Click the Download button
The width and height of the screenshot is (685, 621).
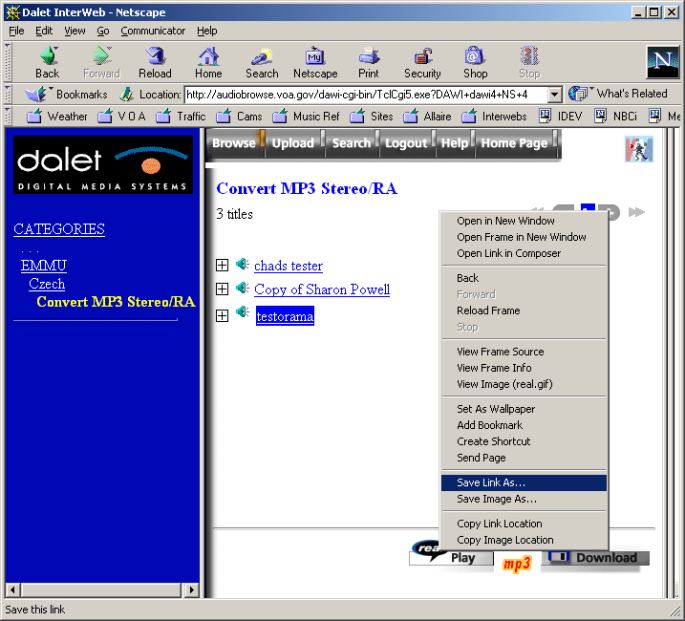(596, 558)
